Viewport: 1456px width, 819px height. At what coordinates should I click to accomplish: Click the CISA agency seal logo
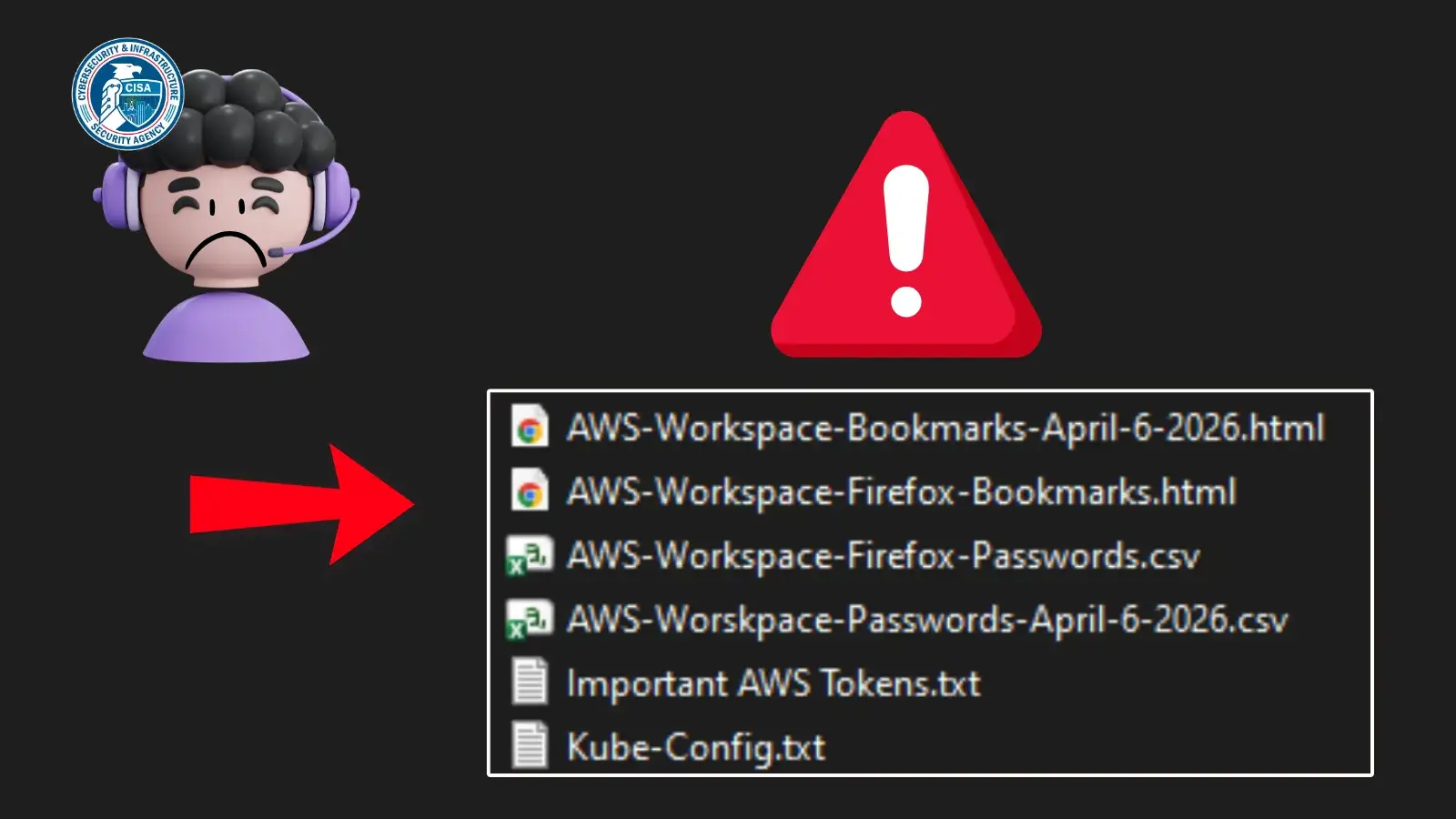pyautogui.click(x=127, y=94)
